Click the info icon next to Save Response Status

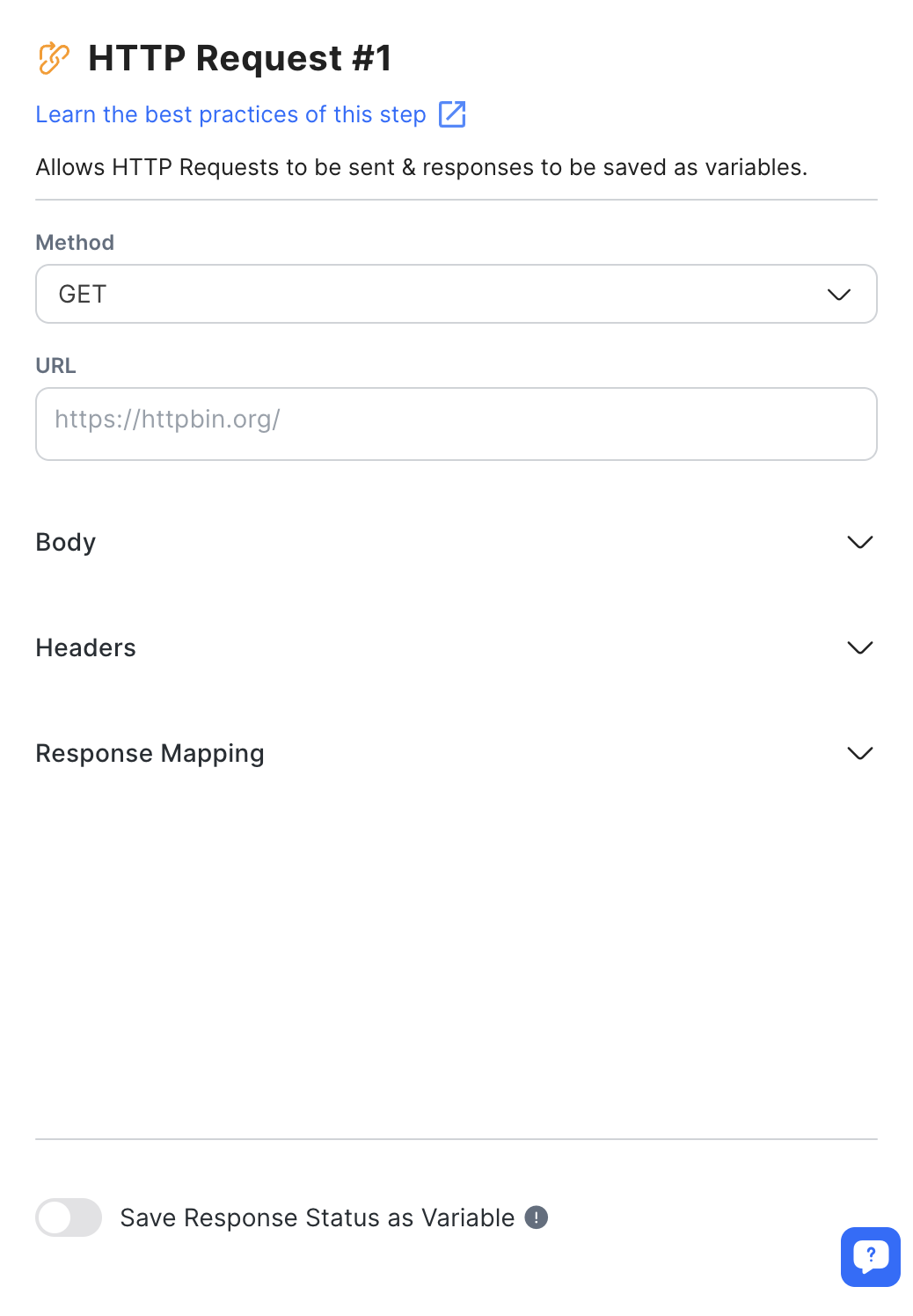pyautogui.click(x=537, y=1217)
